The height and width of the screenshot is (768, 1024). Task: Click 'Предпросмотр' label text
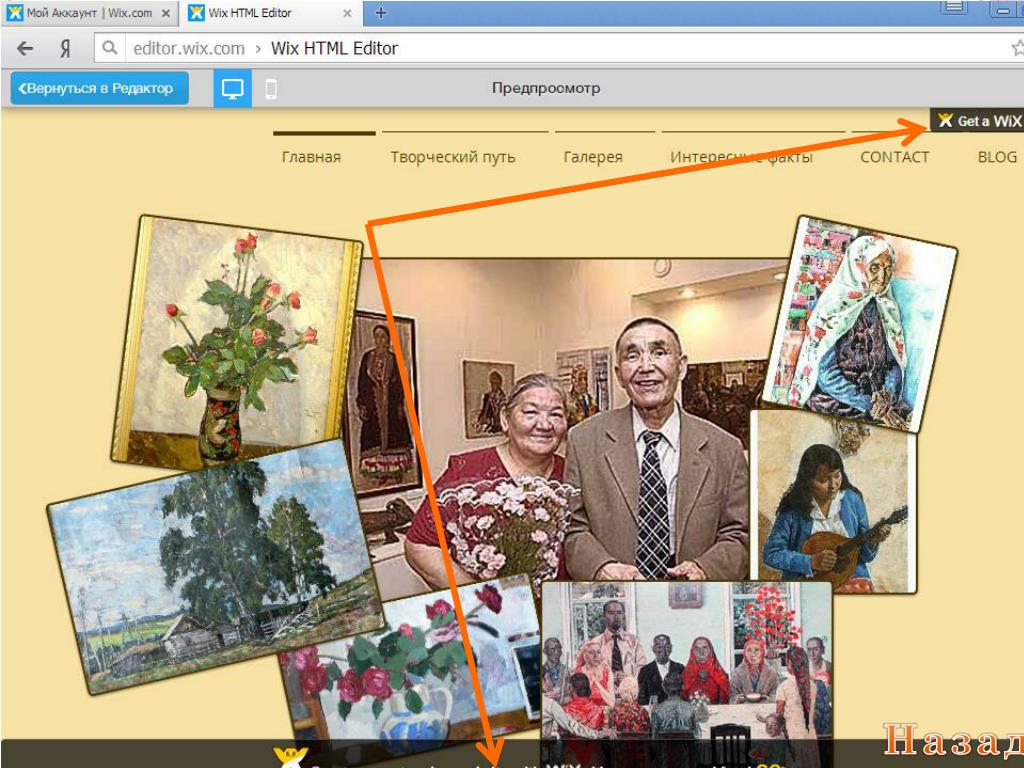(546, 88)
